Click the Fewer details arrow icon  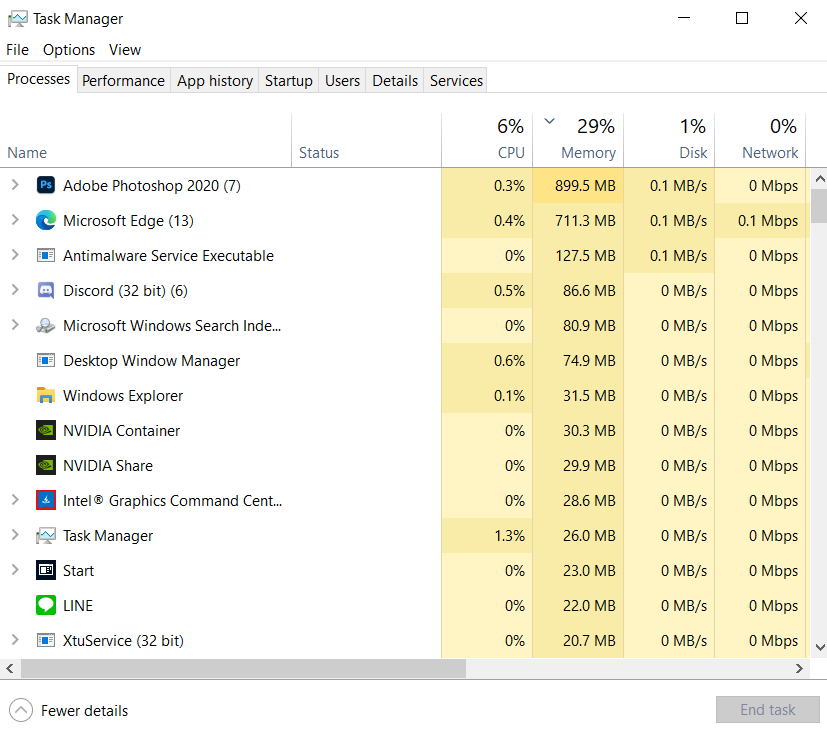coord(21,710)
